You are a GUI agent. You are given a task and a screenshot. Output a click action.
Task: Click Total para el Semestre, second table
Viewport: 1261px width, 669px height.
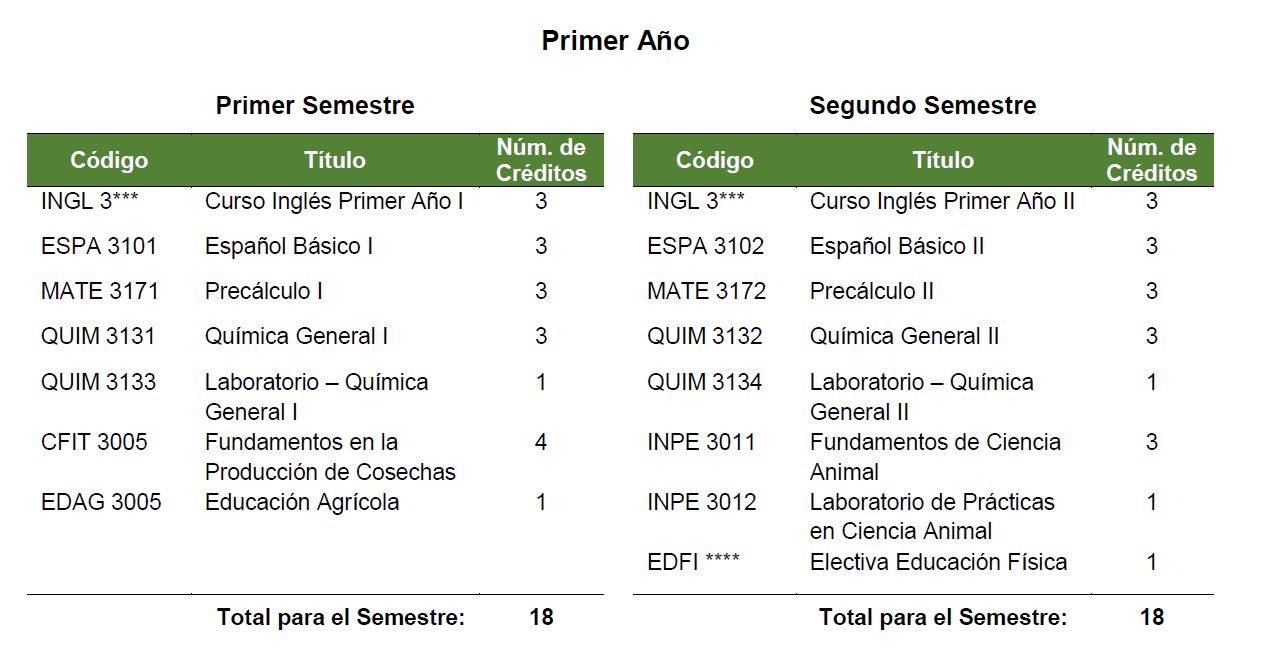[x=943, y=617]
